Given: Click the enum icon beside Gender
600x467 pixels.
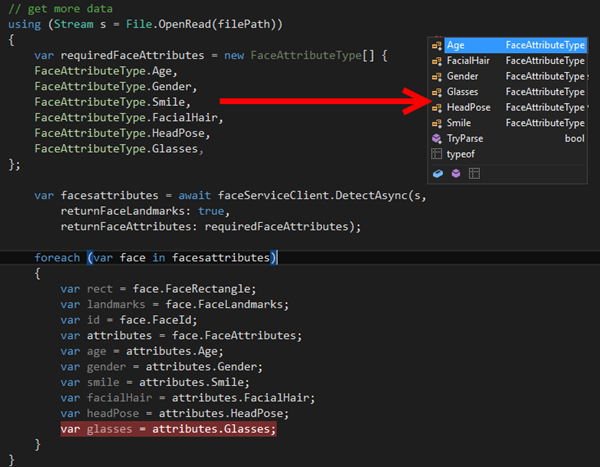Looking at the screenshot, I should (x=437, y=77).
